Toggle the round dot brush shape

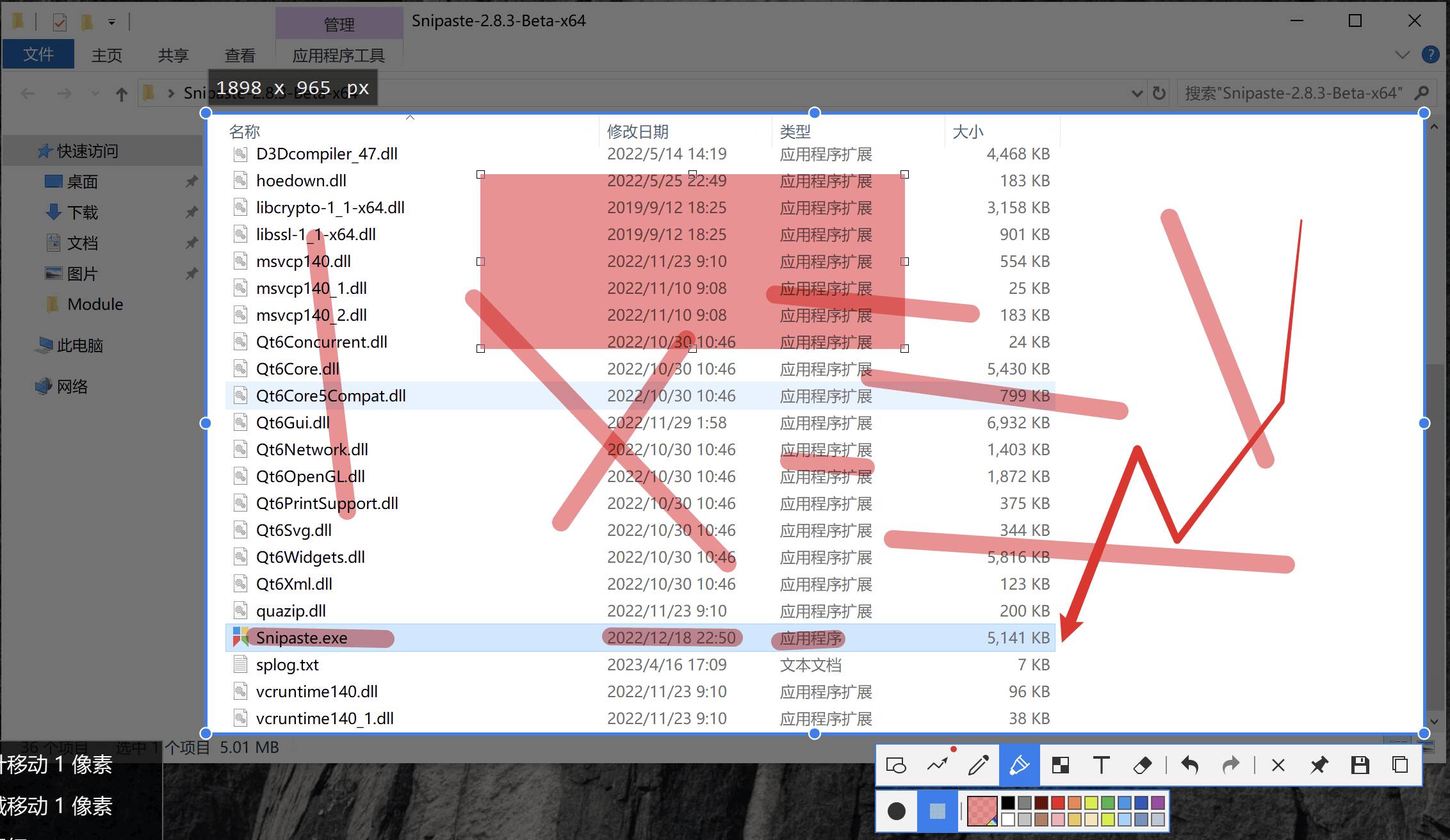pos(897,811)
